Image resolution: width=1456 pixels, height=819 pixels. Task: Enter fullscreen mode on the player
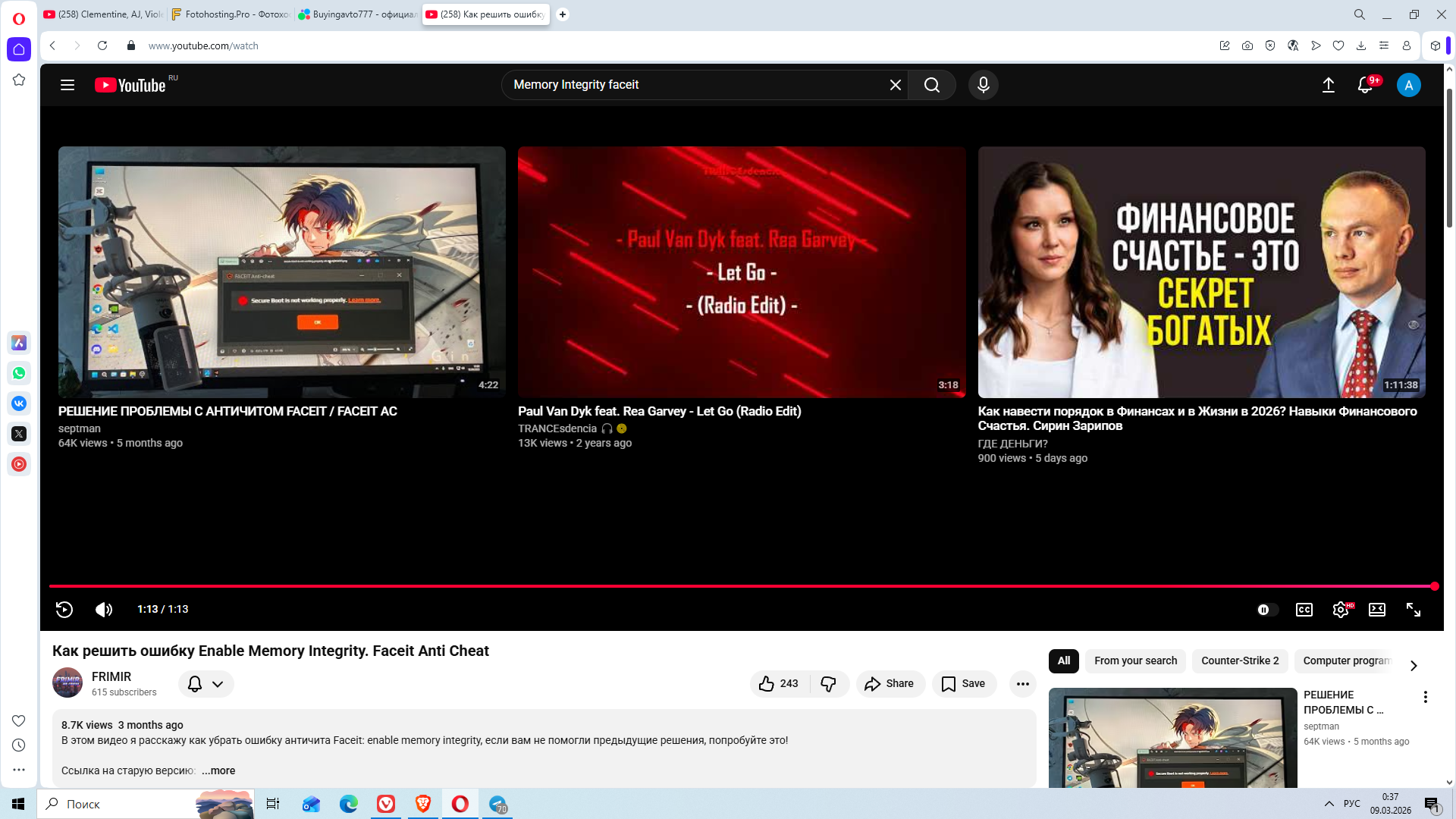1414,610
